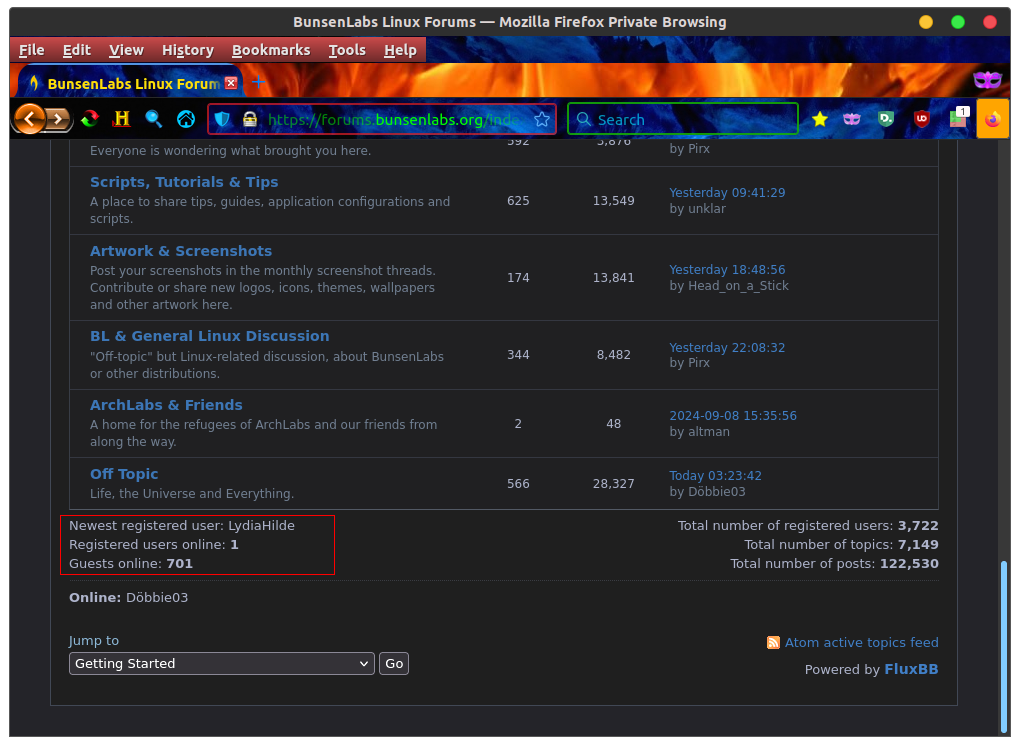Open last post Yesterday 09:41:29
The image size is (1020, 746).
coord(727,193)
